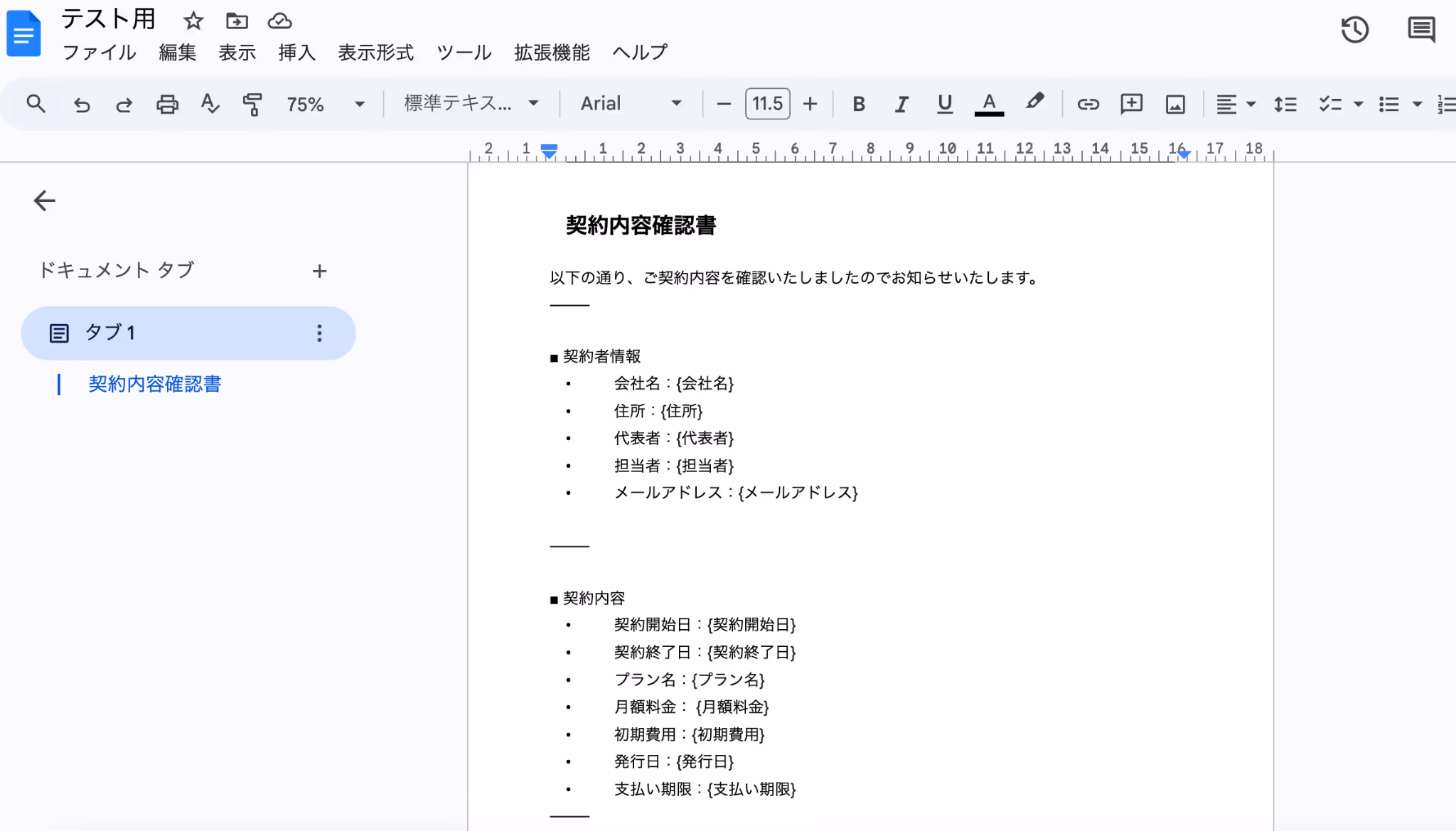
Task: Toggle bold formatting
Action: click(x=859, y=104)
